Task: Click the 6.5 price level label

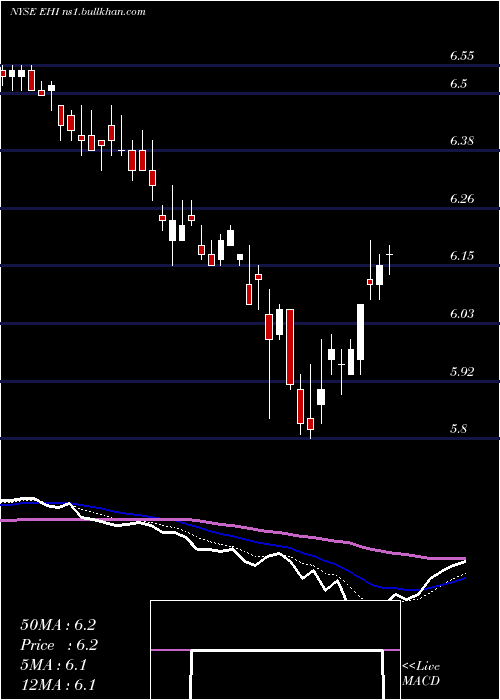Action: tap(458, 84)
